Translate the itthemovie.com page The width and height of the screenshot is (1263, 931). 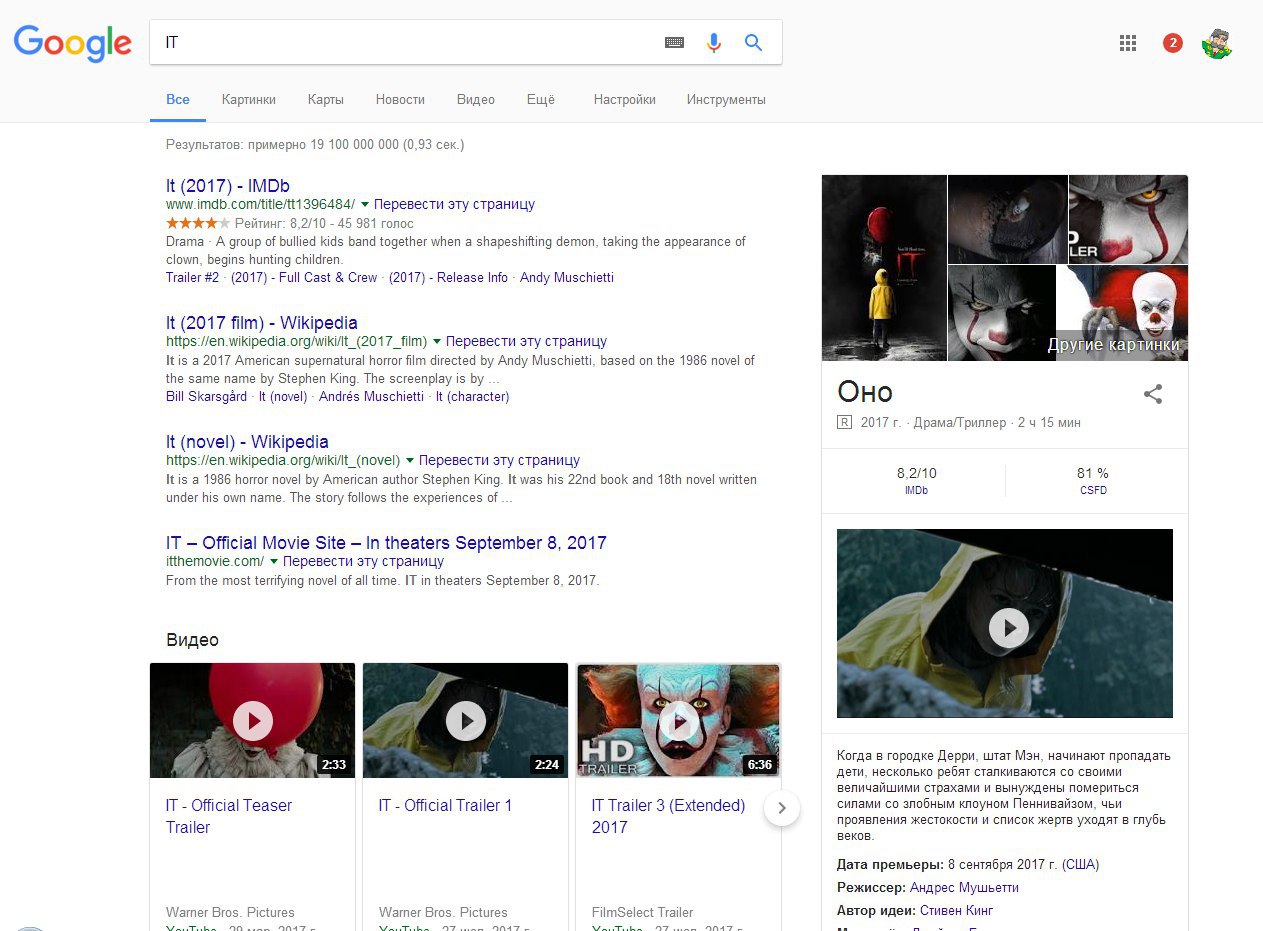[x=364, y=561]
